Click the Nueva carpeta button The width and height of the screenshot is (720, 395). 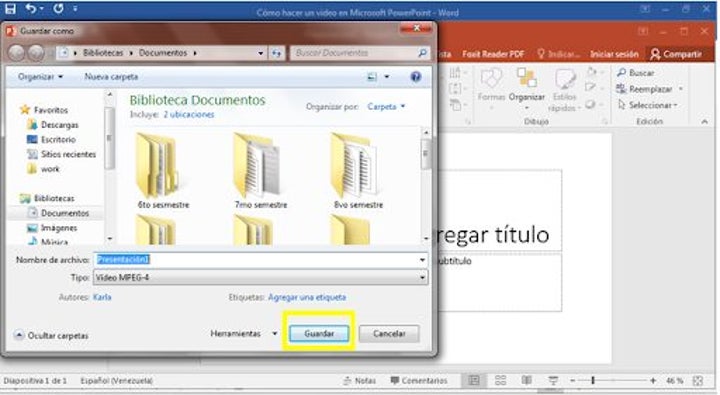tap(111, 77)
